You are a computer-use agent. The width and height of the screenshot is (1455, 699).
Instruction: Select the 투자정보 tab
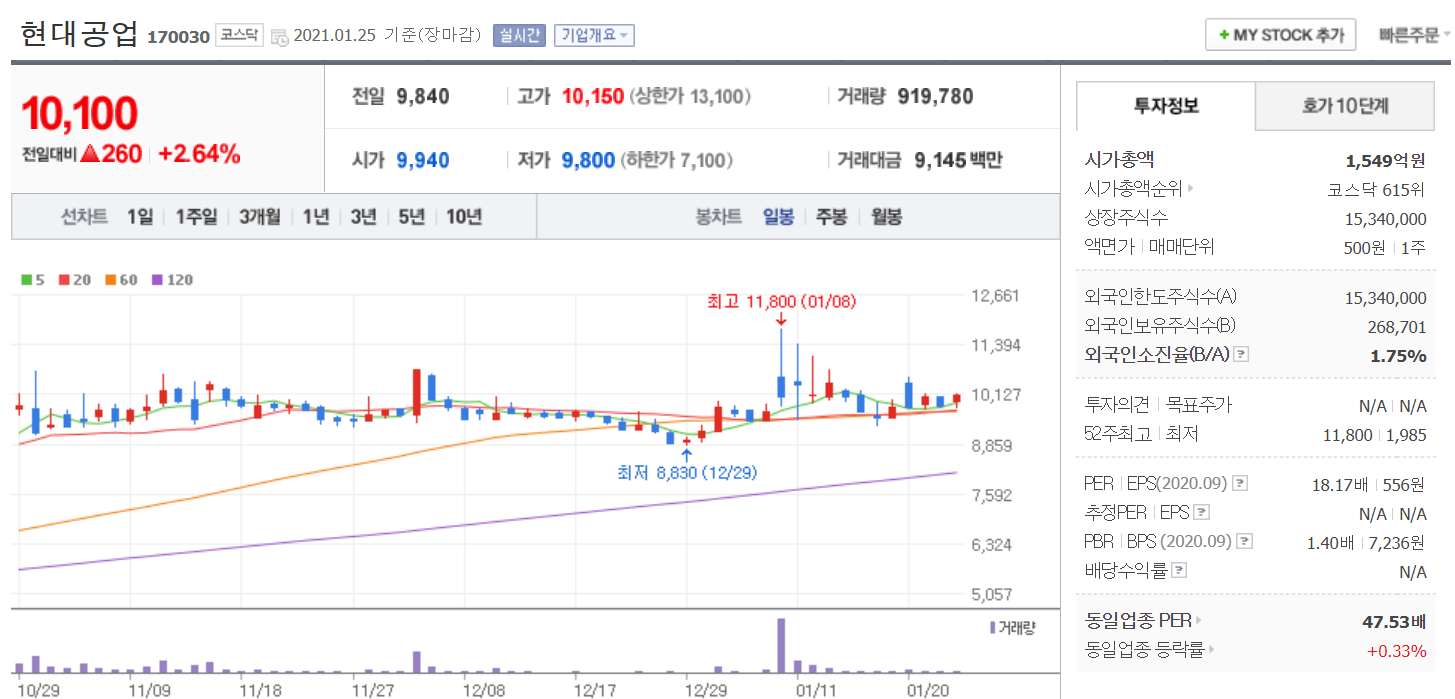[x=1166, y=106]
